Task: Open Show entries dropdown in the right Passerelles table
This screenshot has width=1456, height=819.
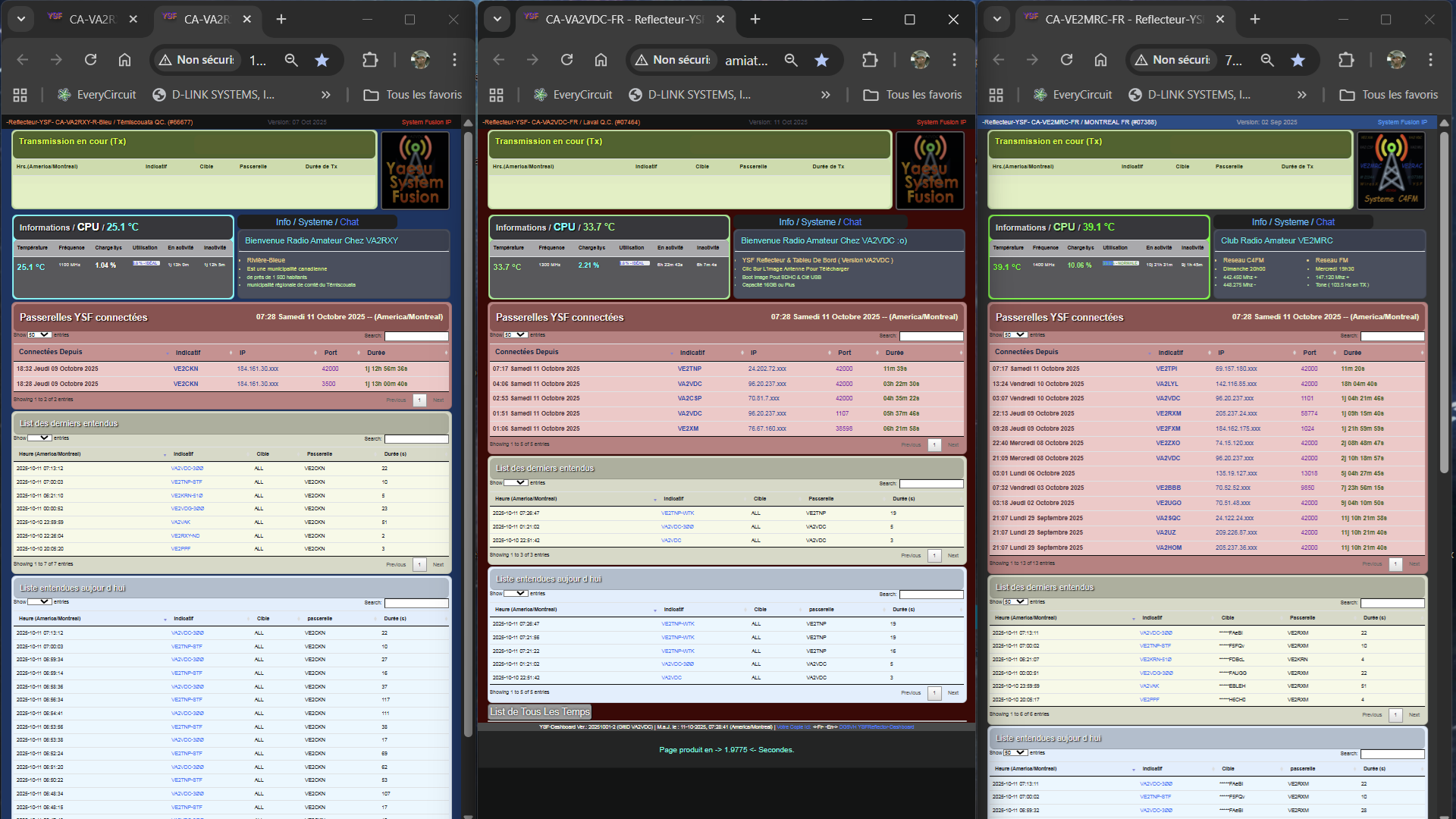Action: point(1015,335)
